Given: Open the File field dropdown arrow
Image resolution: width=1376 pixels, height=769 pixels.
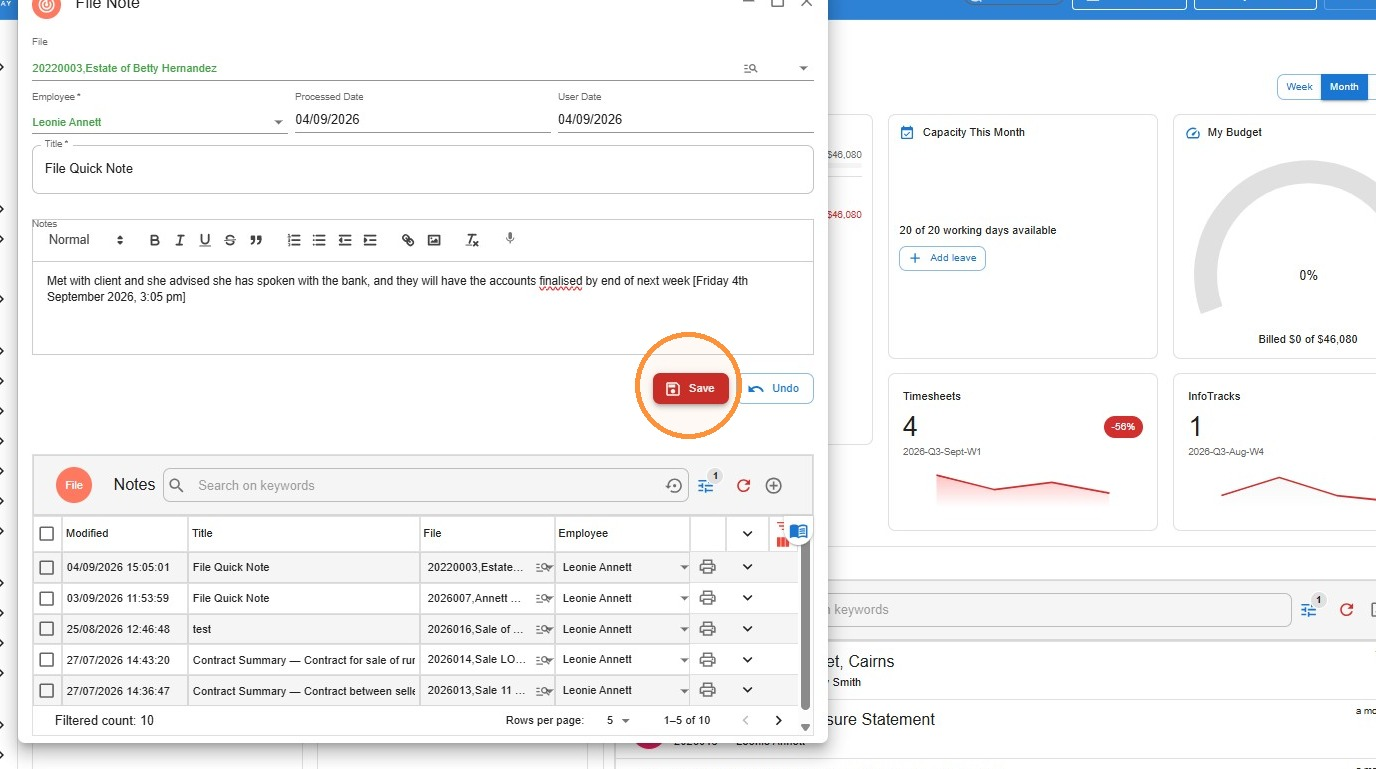Looking at the screenshot, I should (x=803, y=68).
